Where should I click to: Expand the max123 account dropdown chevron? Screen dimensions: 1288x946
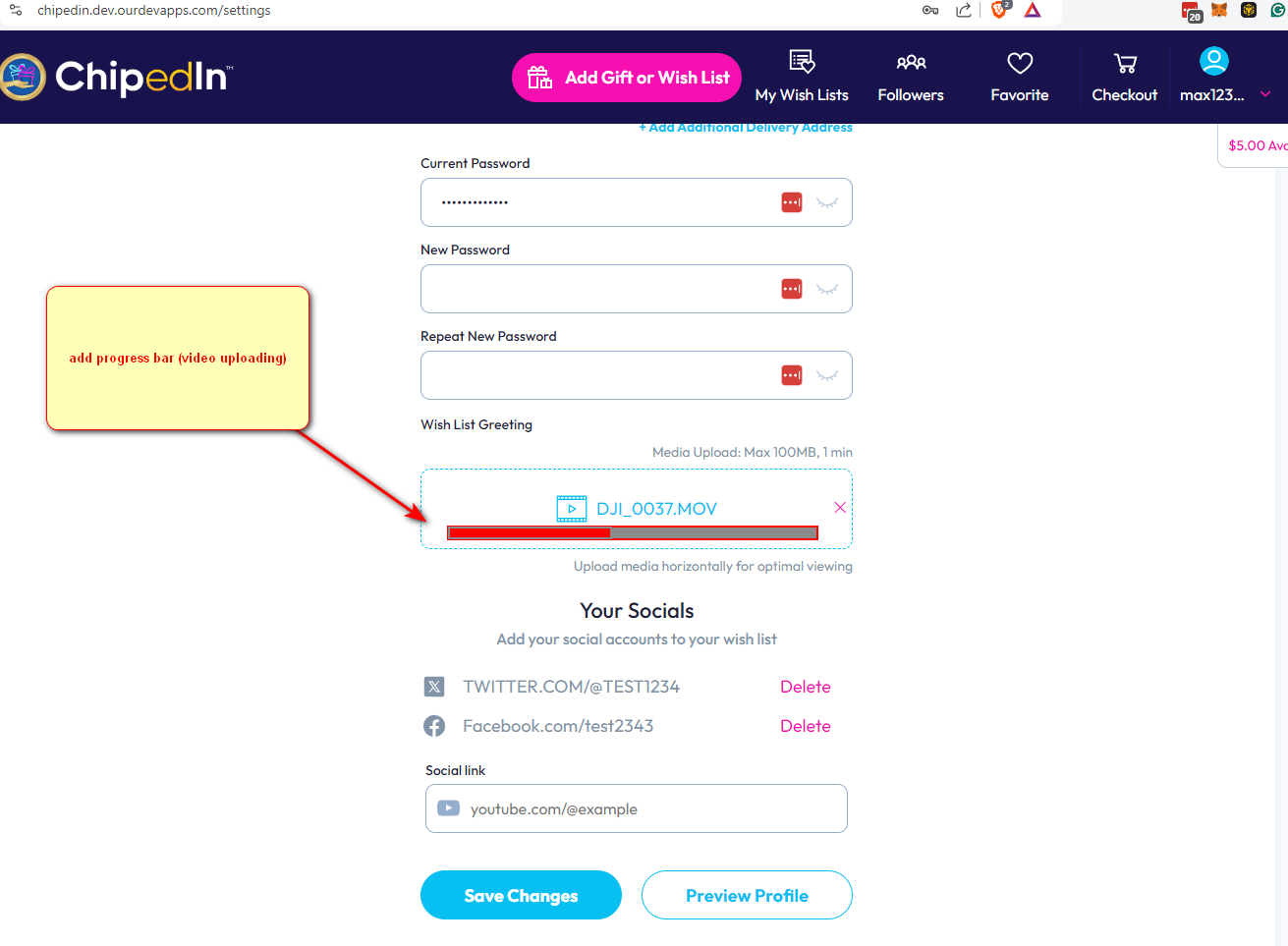point(1265,94)
